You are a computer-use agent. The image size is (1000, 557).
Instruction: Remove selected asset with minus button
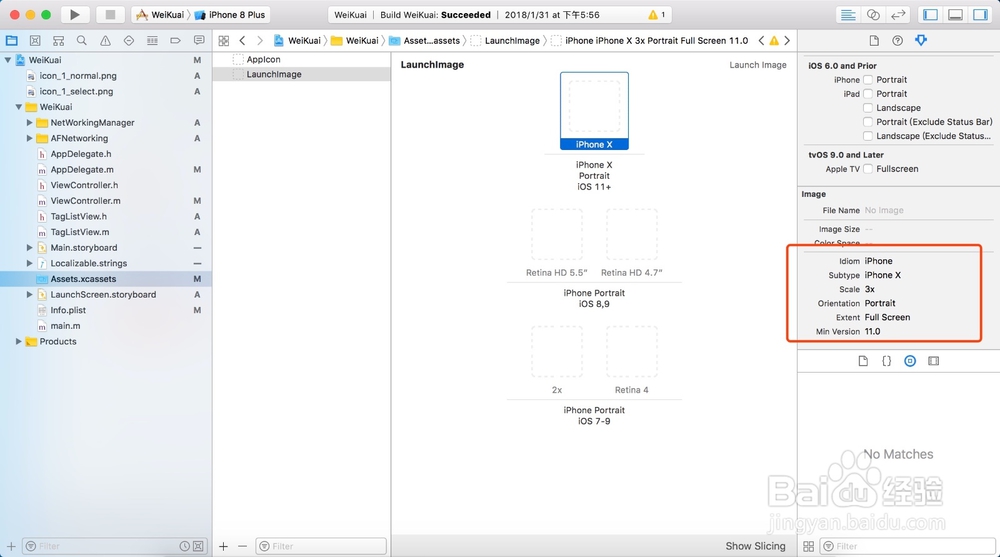click(x=242, y=546)
